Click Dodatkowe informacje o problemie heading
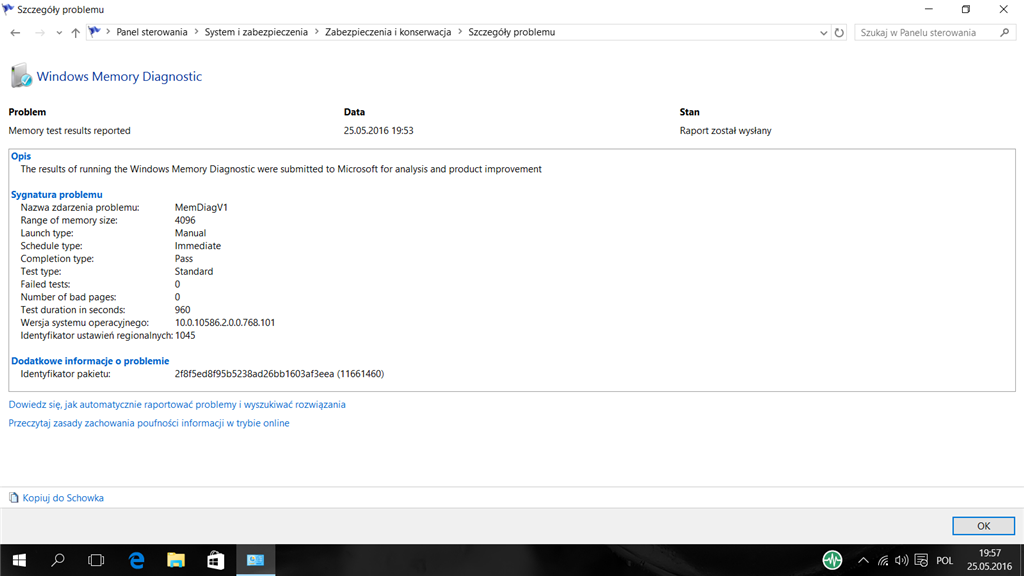This screenshot has height=576, width=1024. (x=90, y=361)
